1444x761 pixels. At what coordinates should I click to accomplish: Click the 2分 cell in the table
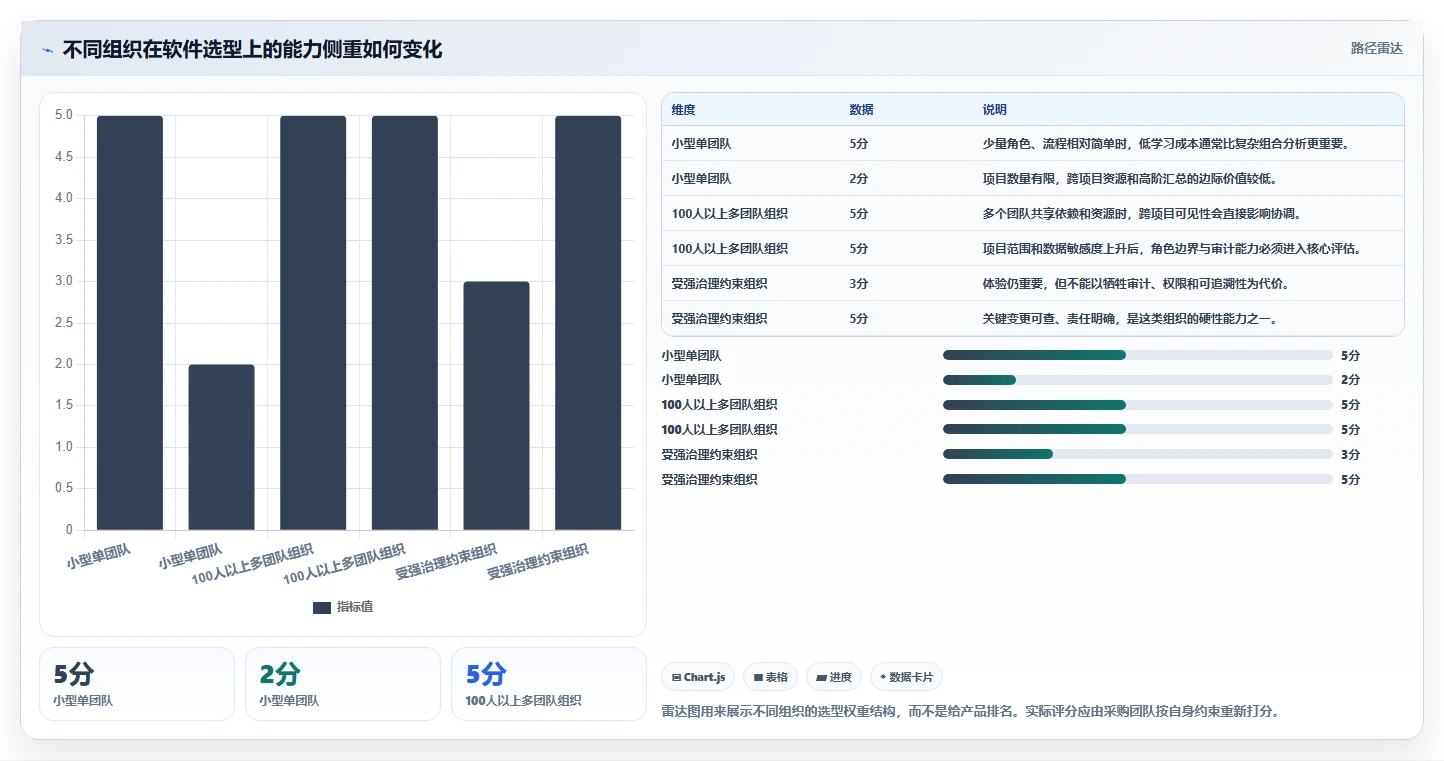tap(859, 179)
